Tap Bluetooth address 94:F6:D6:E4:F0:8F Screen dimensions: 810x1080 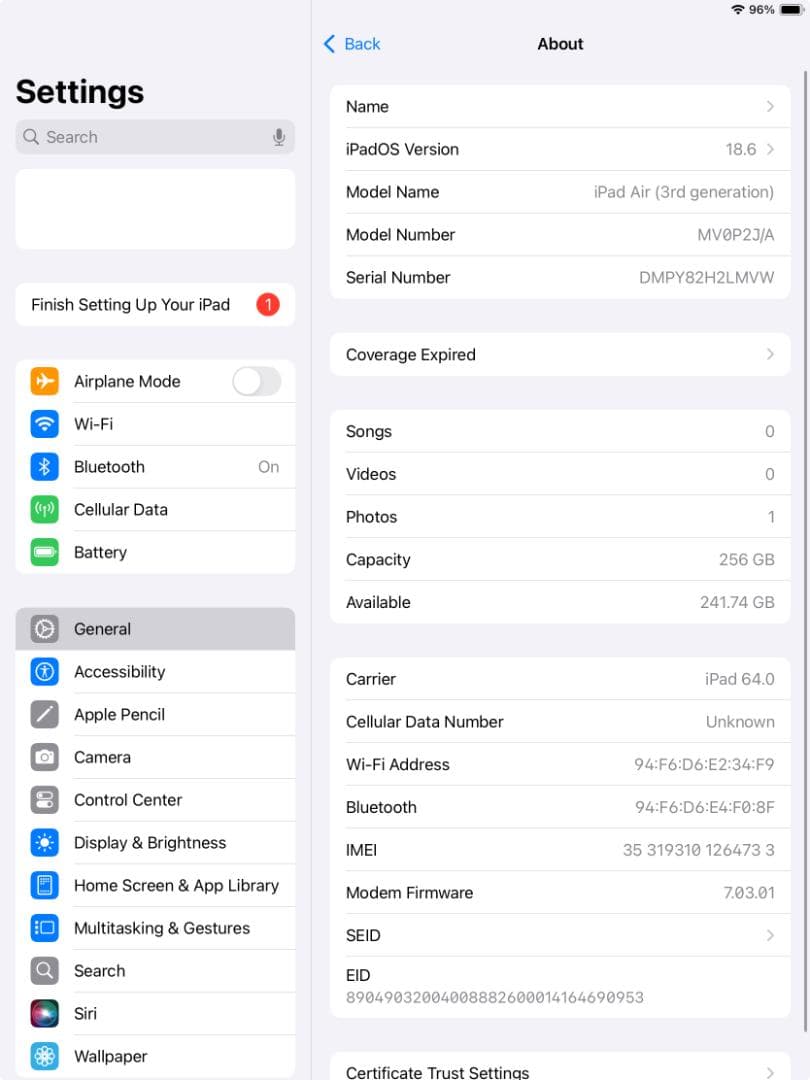[x=705, y=807]
